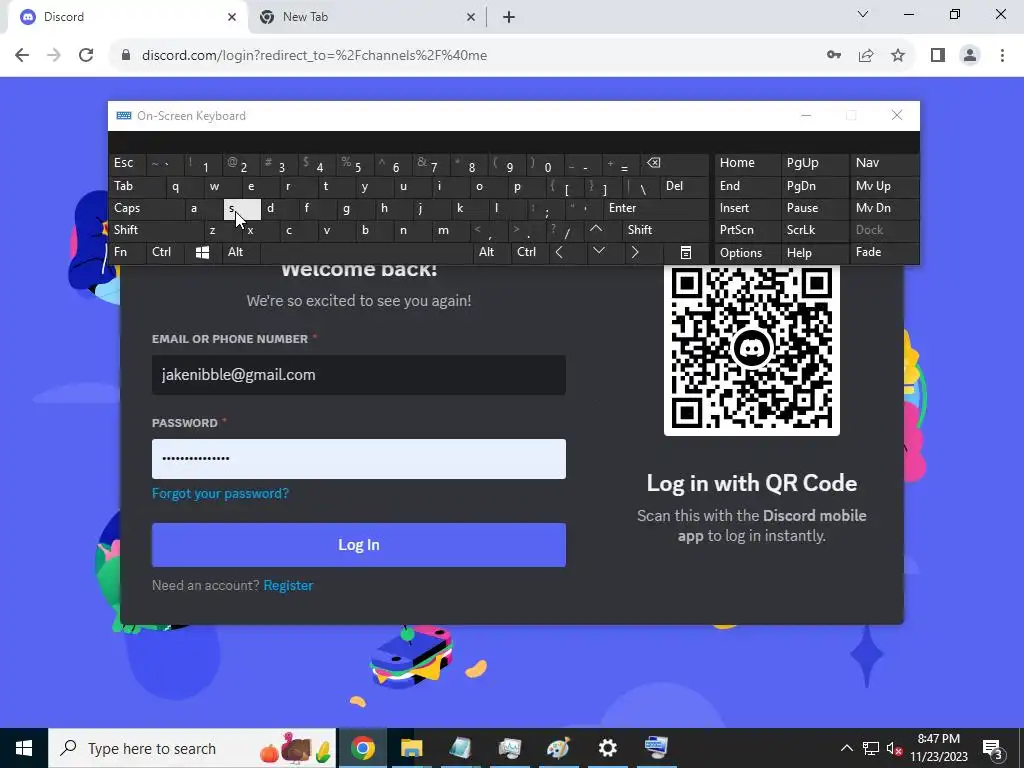Click the Mv Up key on keyboard
Image resolution: width=1024 pixels, height=768 pixels.
(x=884, y=186)
